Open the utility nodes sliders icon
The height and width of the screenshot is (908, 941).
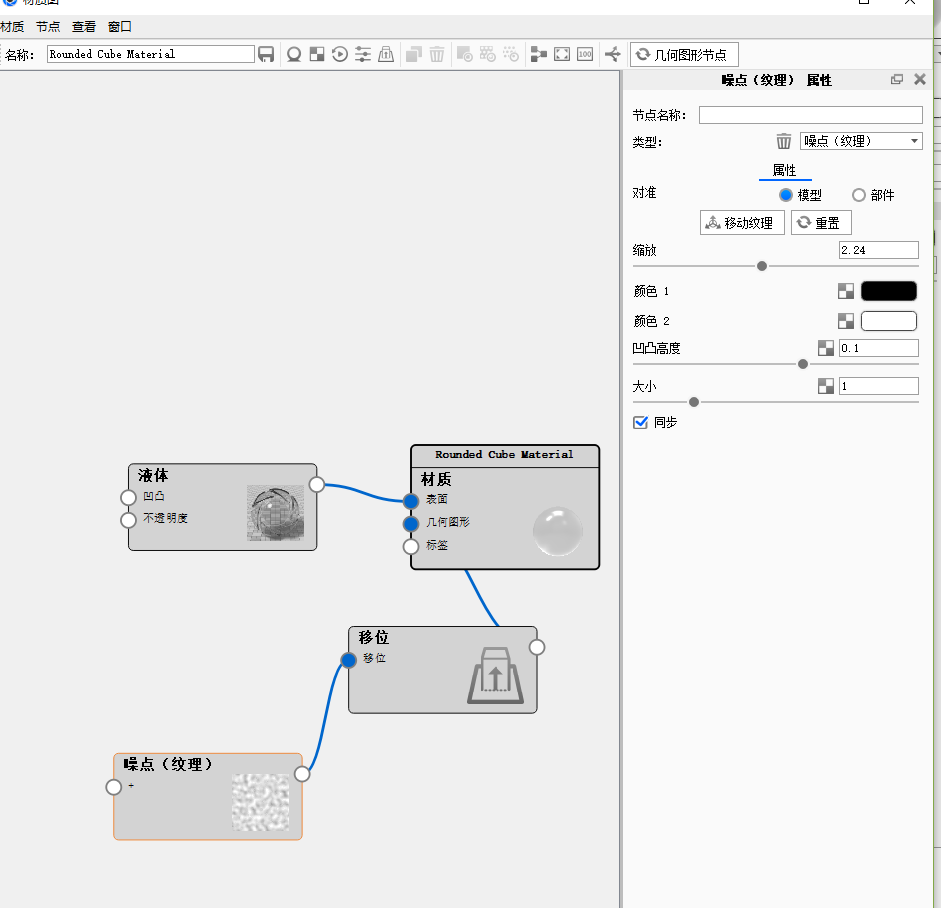[363, 55]
